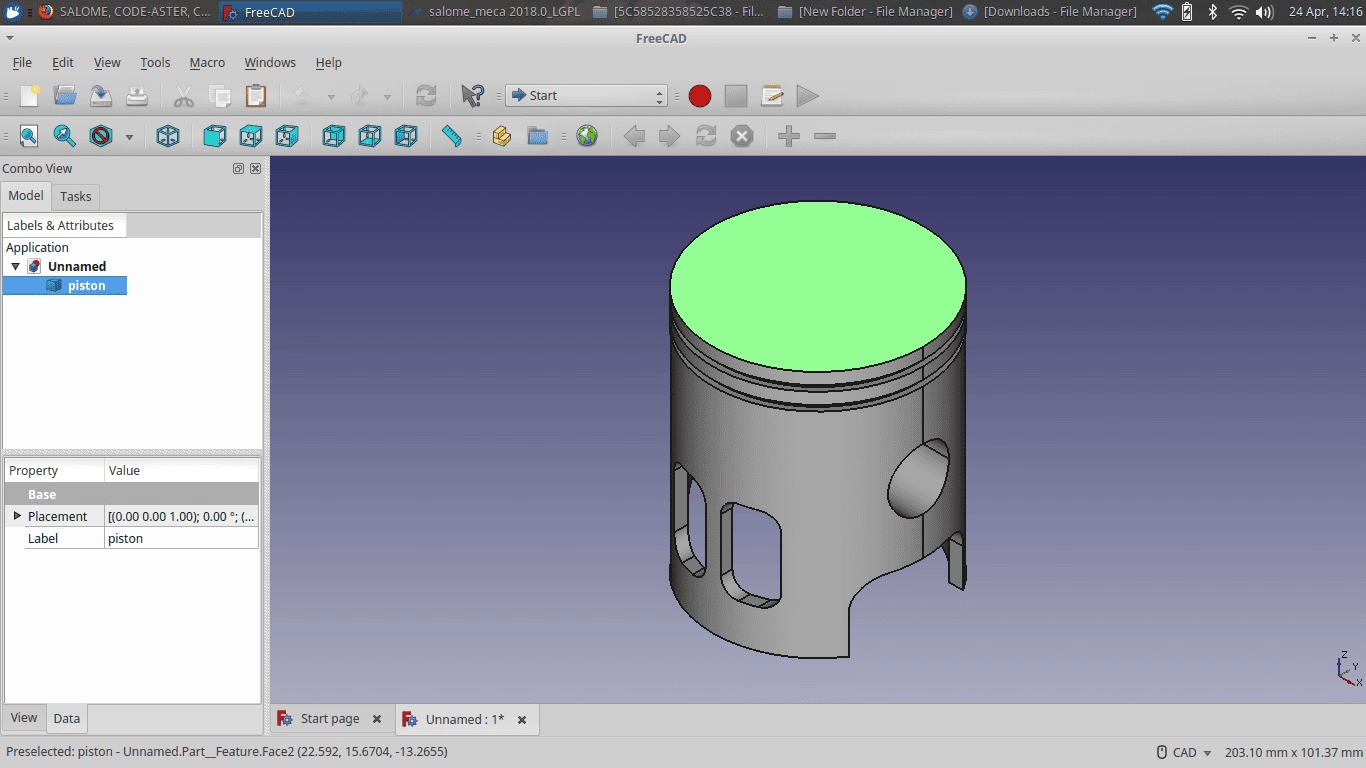The height and width of the screenshot is (768, 1366).
Task: Click the Create Part icon
Action: click(x=502, y=136)
